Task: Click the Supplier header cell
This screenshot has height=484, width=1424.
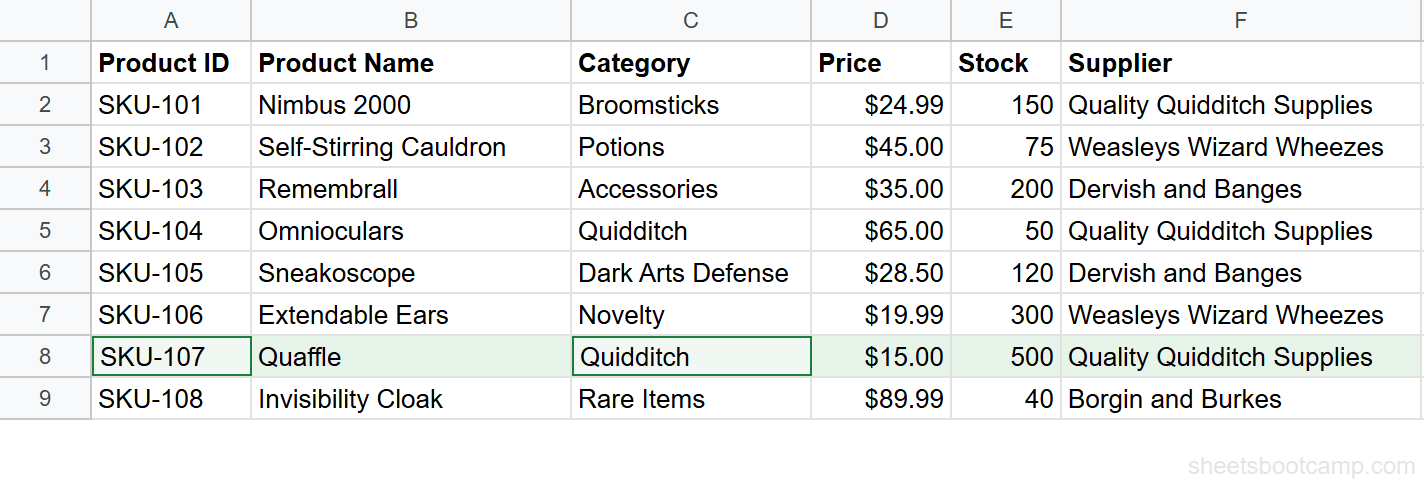Action: coord(1241,63)
